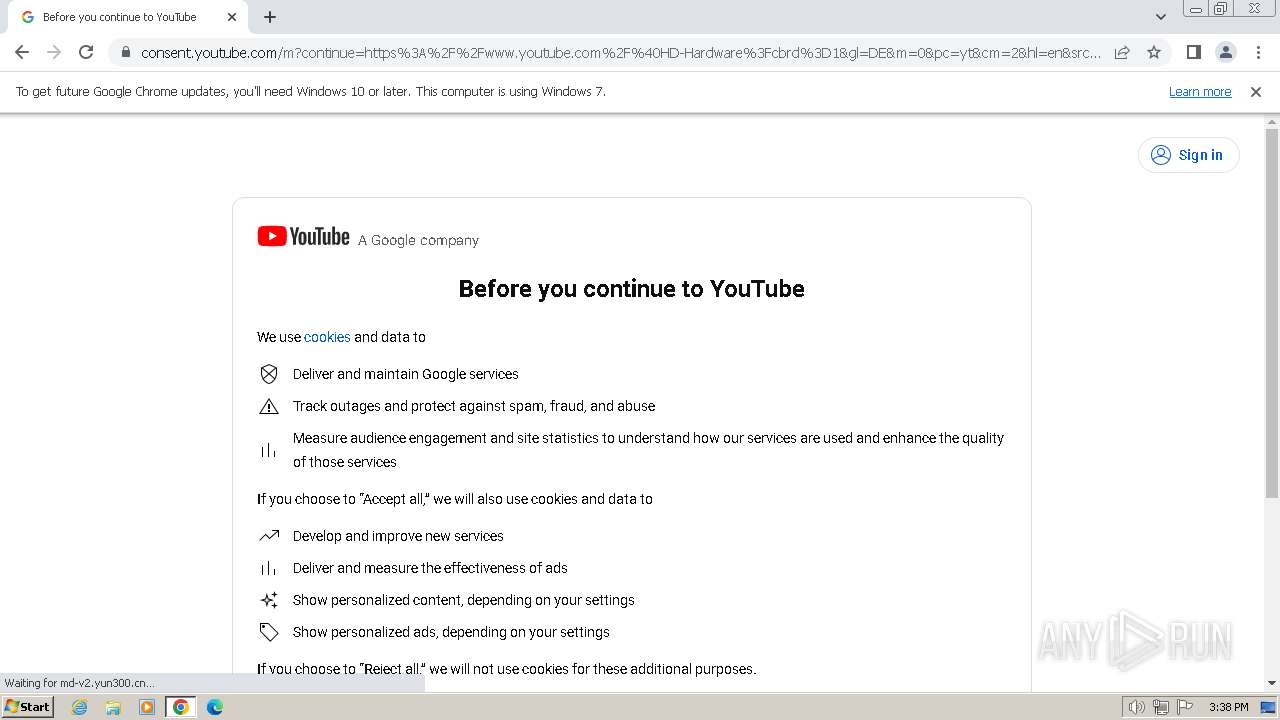Click the 3:38 PM system clock
Viewport: 1280px width, 720px height.
[1228, 707]
